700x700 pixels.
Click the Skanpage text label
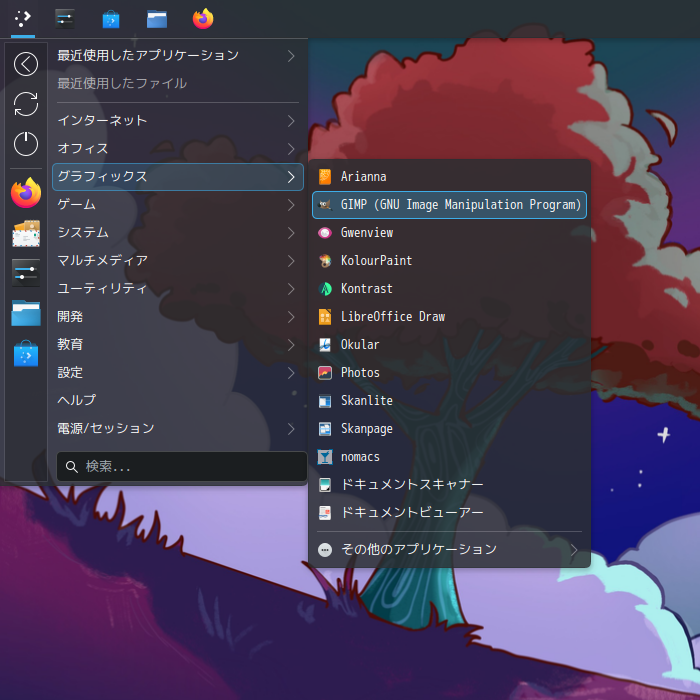(x=367, y=429)
